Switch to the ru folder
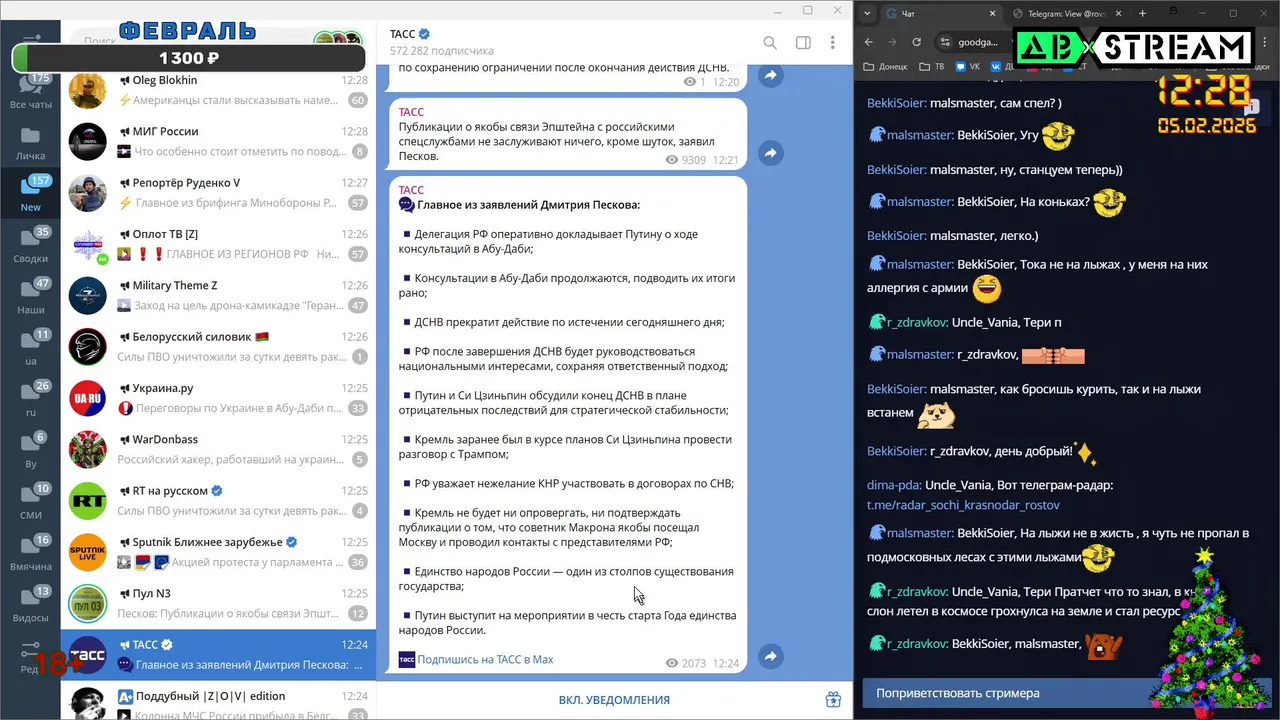The image size is (1280, 720). [x=31, y=399]
